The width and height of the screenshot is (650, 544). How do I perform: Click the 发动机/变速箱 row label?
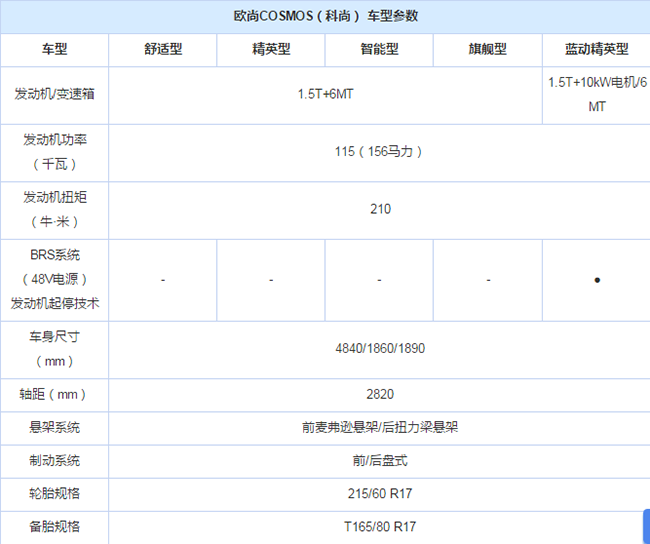click(54, 94)
